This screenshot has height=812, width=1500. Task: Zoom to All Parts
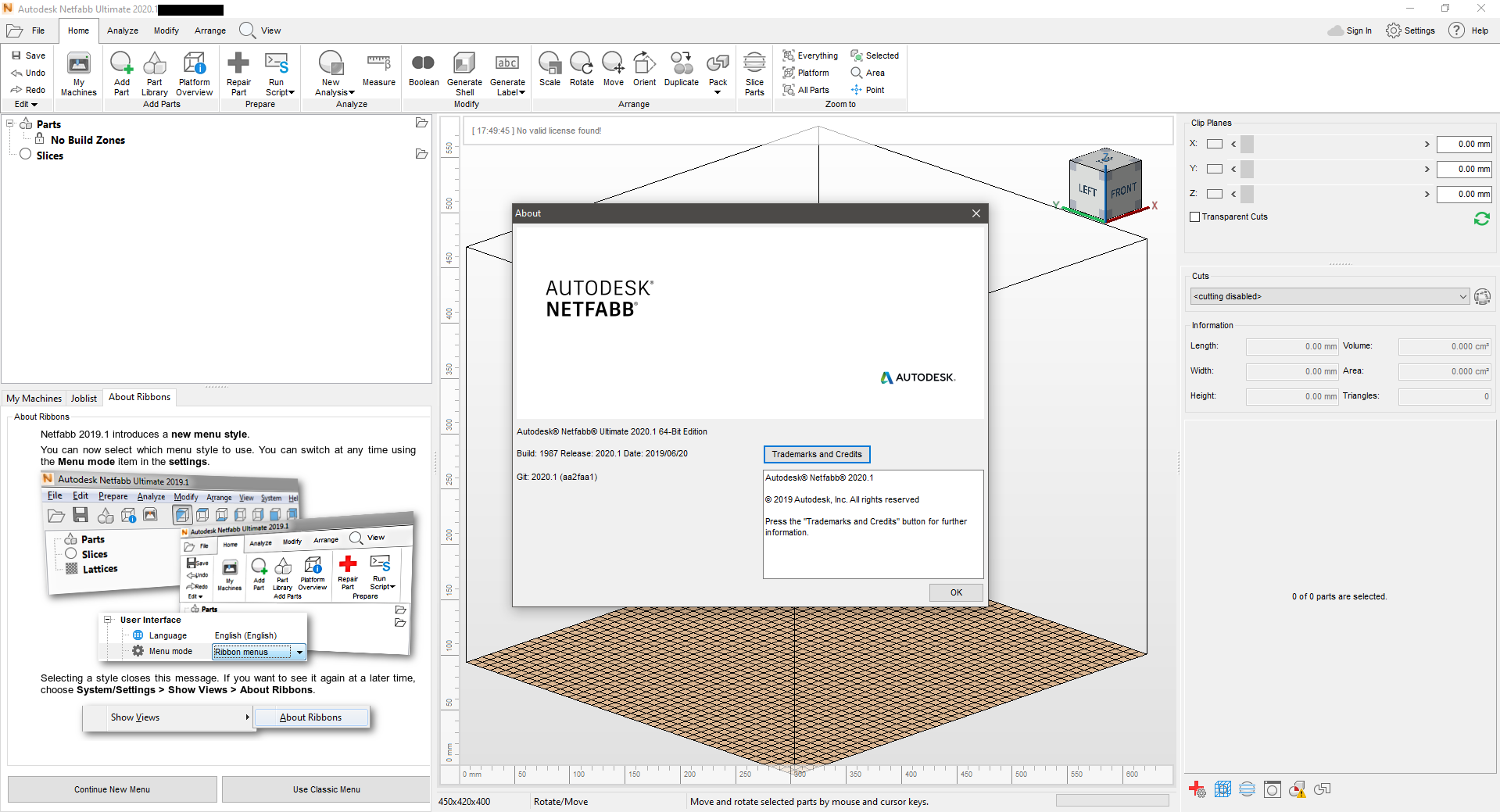tap(806, 90)
